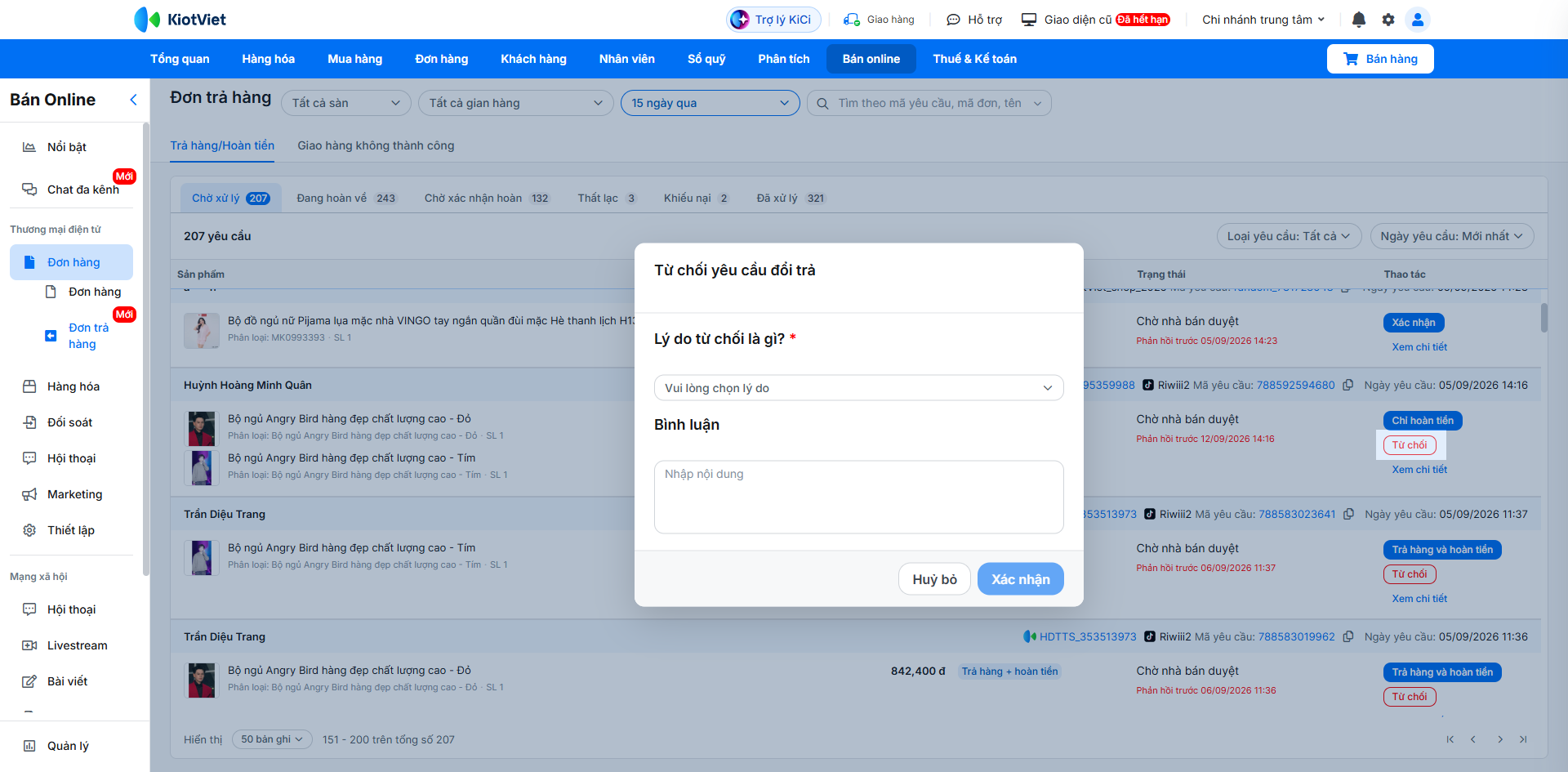Switch to 'Giao hàng không thành công' tab
Screen dimensions: 1568x772
click(x=376, y=145)
